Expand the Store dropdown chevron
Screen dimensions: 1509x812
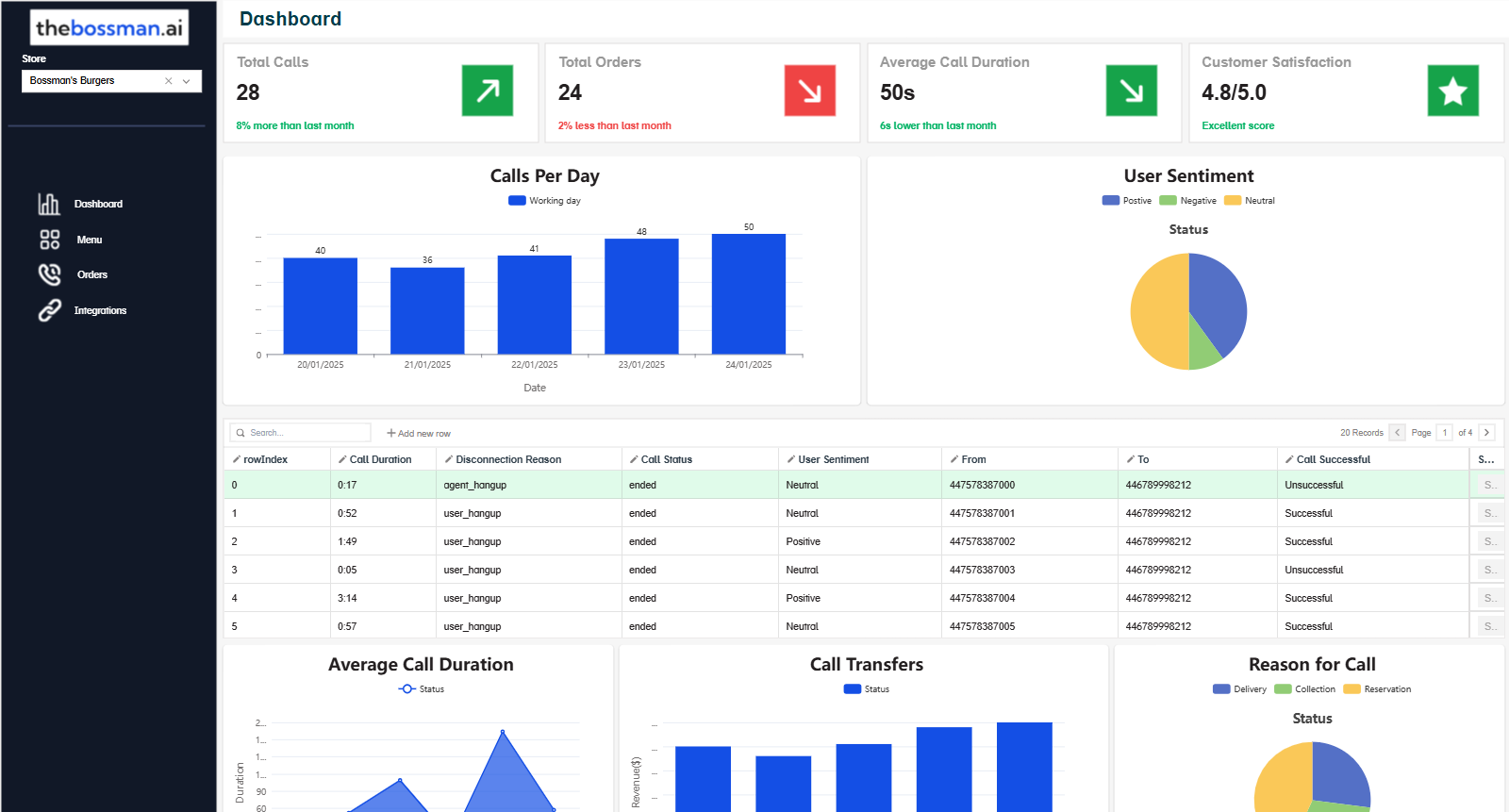[x=187, y=81]
